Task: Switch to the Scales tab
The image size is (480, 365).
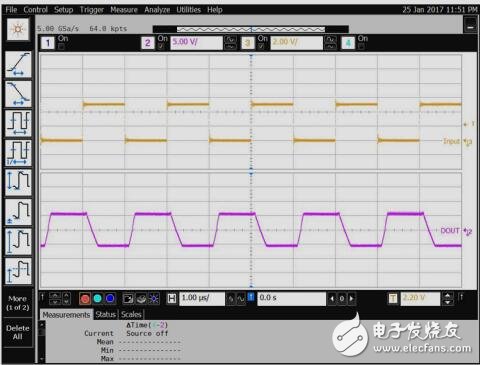Action: [x=131, y=315]
